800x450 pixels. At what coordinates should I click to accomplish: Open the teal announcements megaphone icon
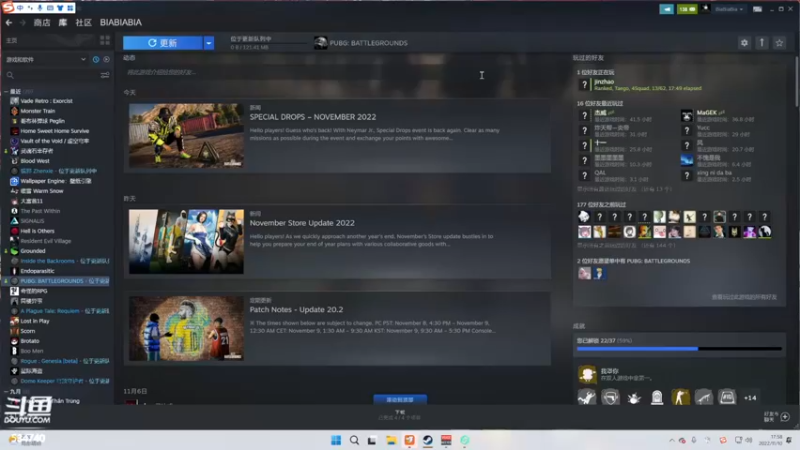tap(666, 9)
